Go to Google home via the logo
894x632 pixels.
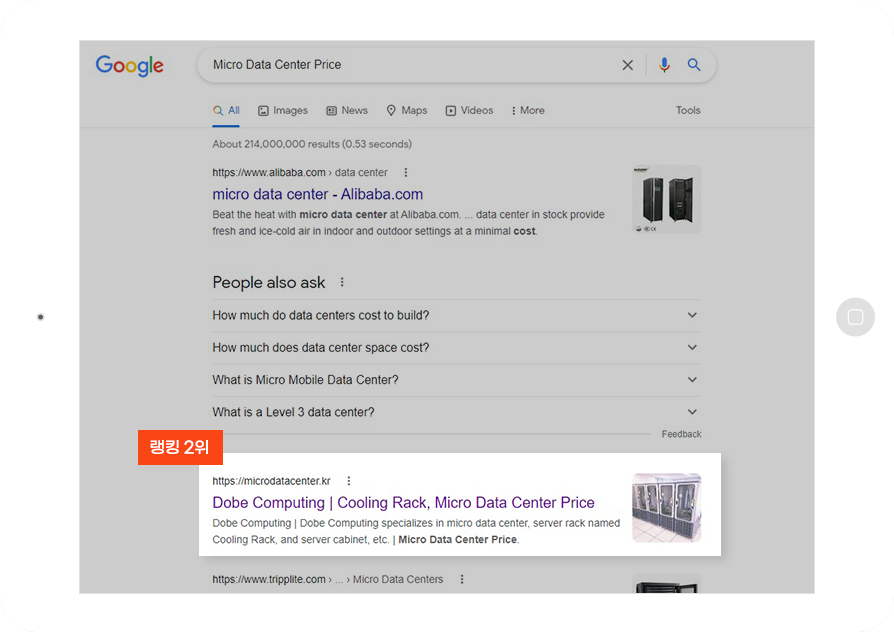pyautogui.click(x=129, y=66)
